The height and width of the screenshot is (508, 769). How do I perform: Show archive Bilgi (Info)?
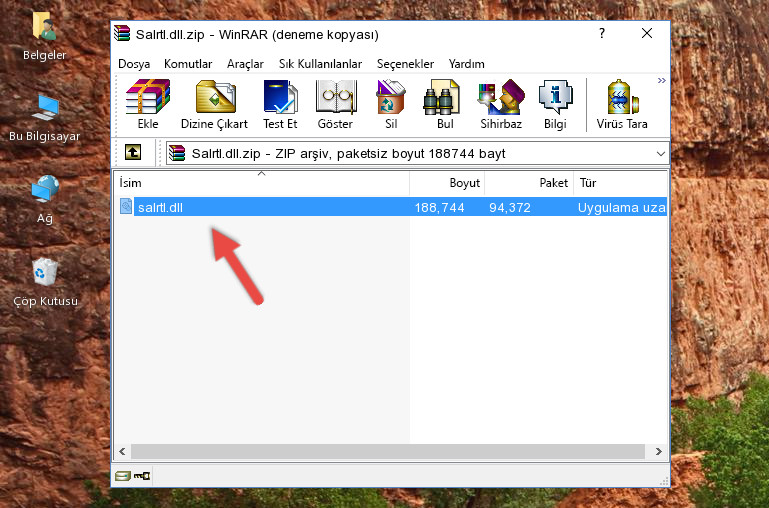coord(555,104)
